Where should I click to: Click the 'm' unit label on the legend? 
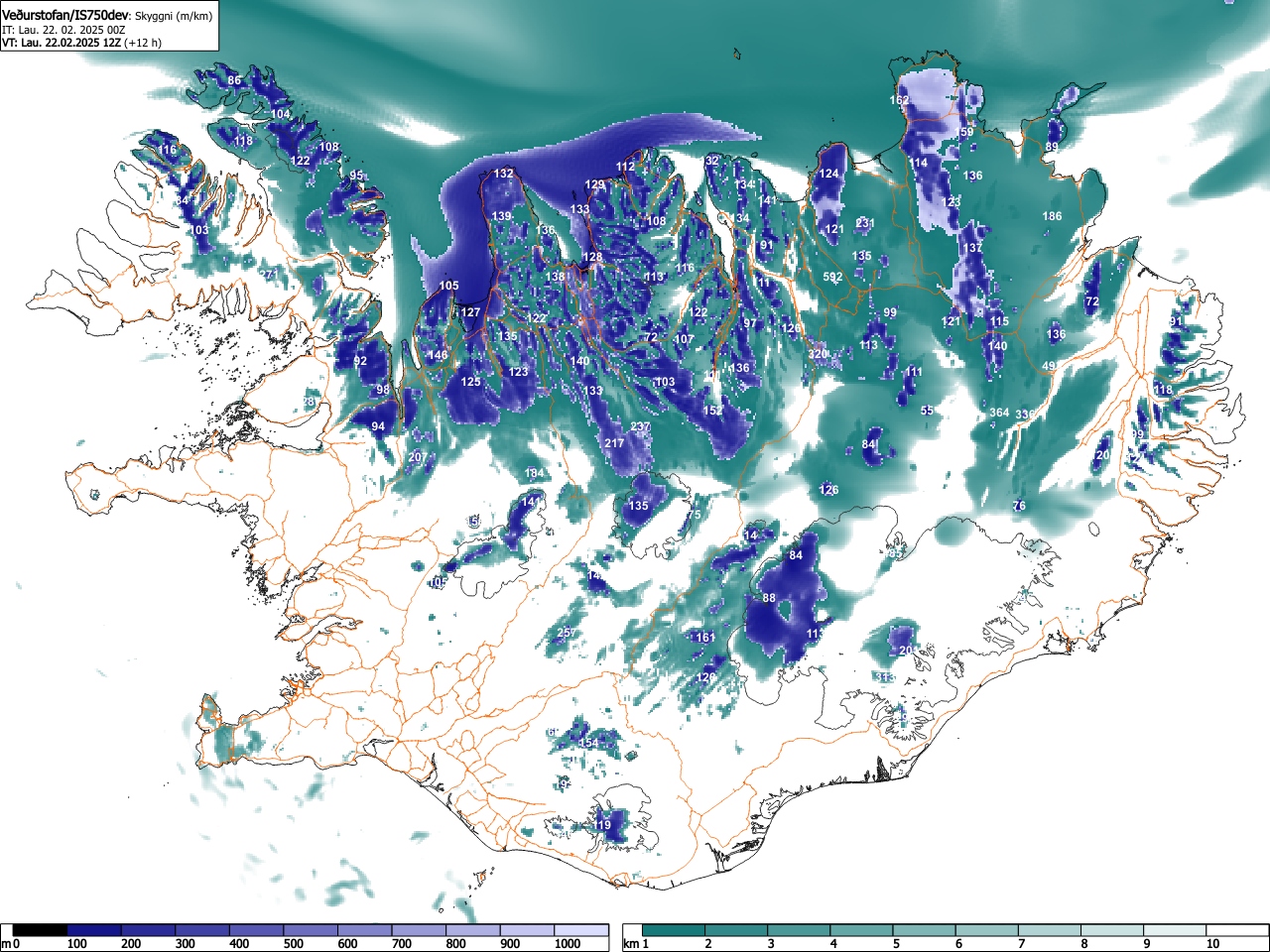tap(5, 944)
